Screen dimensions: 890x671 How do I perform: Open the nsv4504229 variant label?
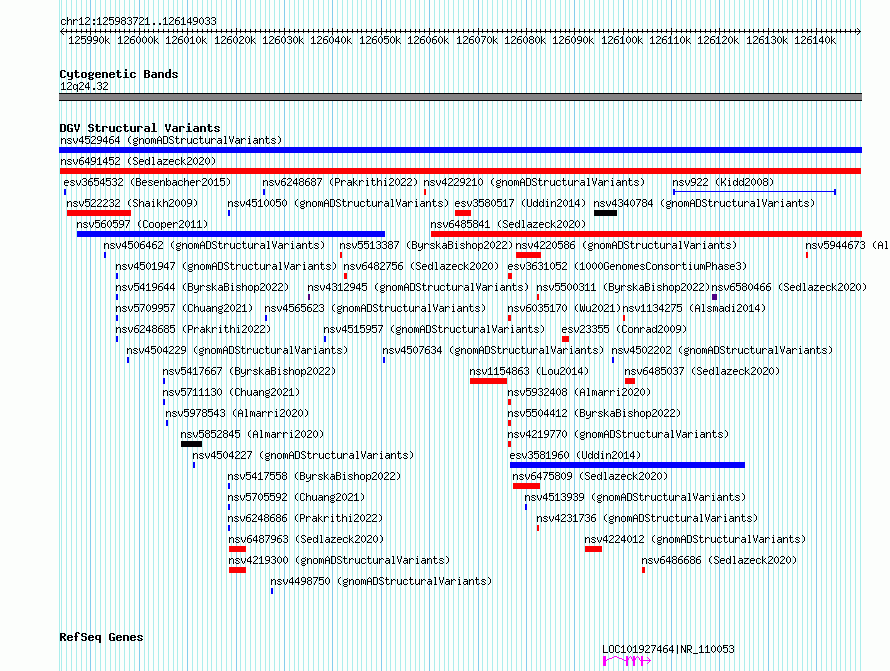(x=237, y=350)
